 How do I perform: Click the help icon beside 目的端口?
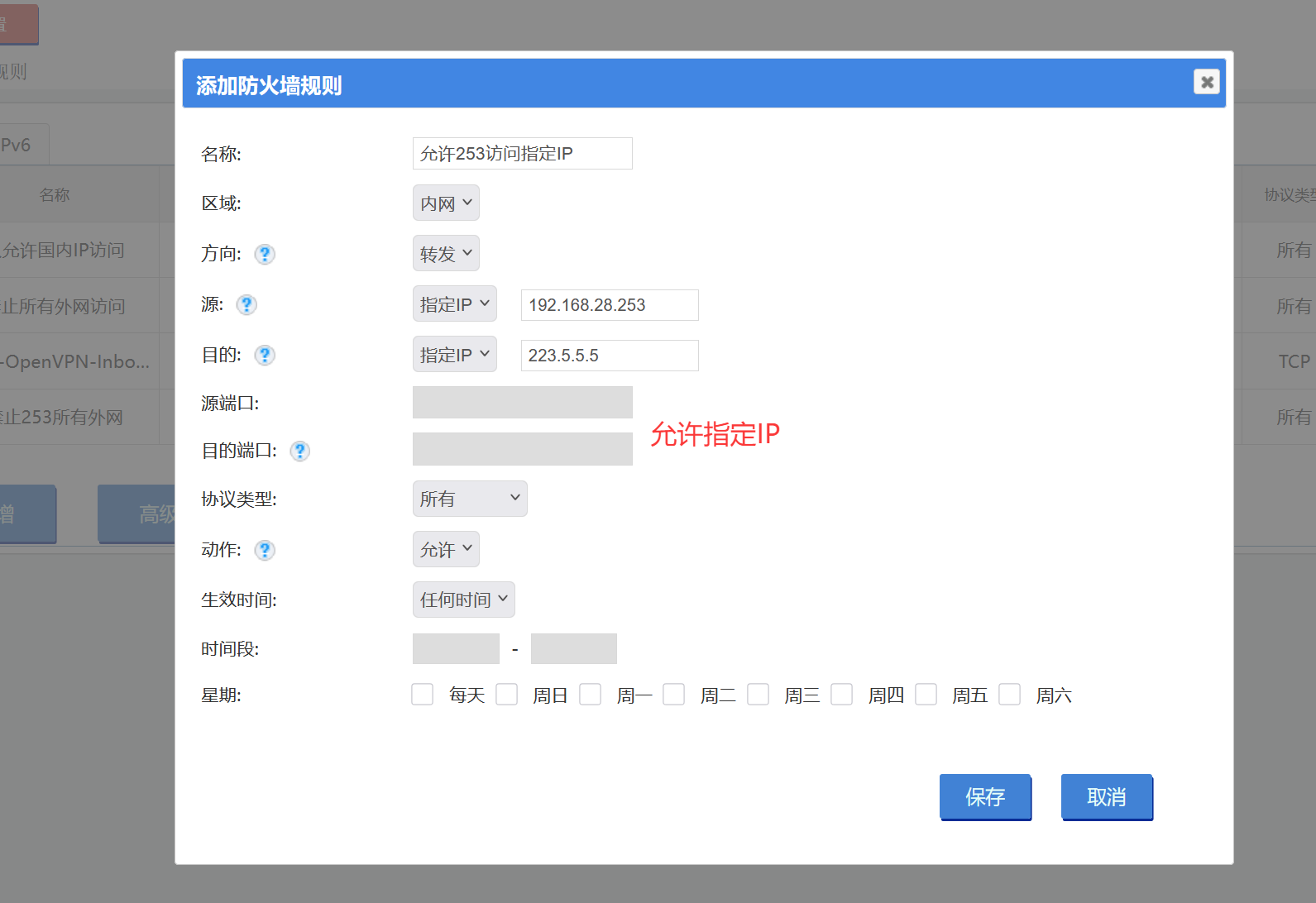point(300,451)
